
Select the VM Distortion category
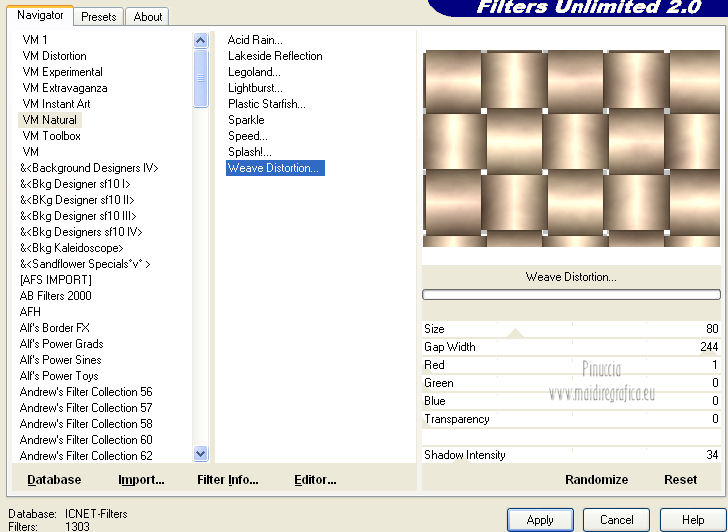[54, 56]
